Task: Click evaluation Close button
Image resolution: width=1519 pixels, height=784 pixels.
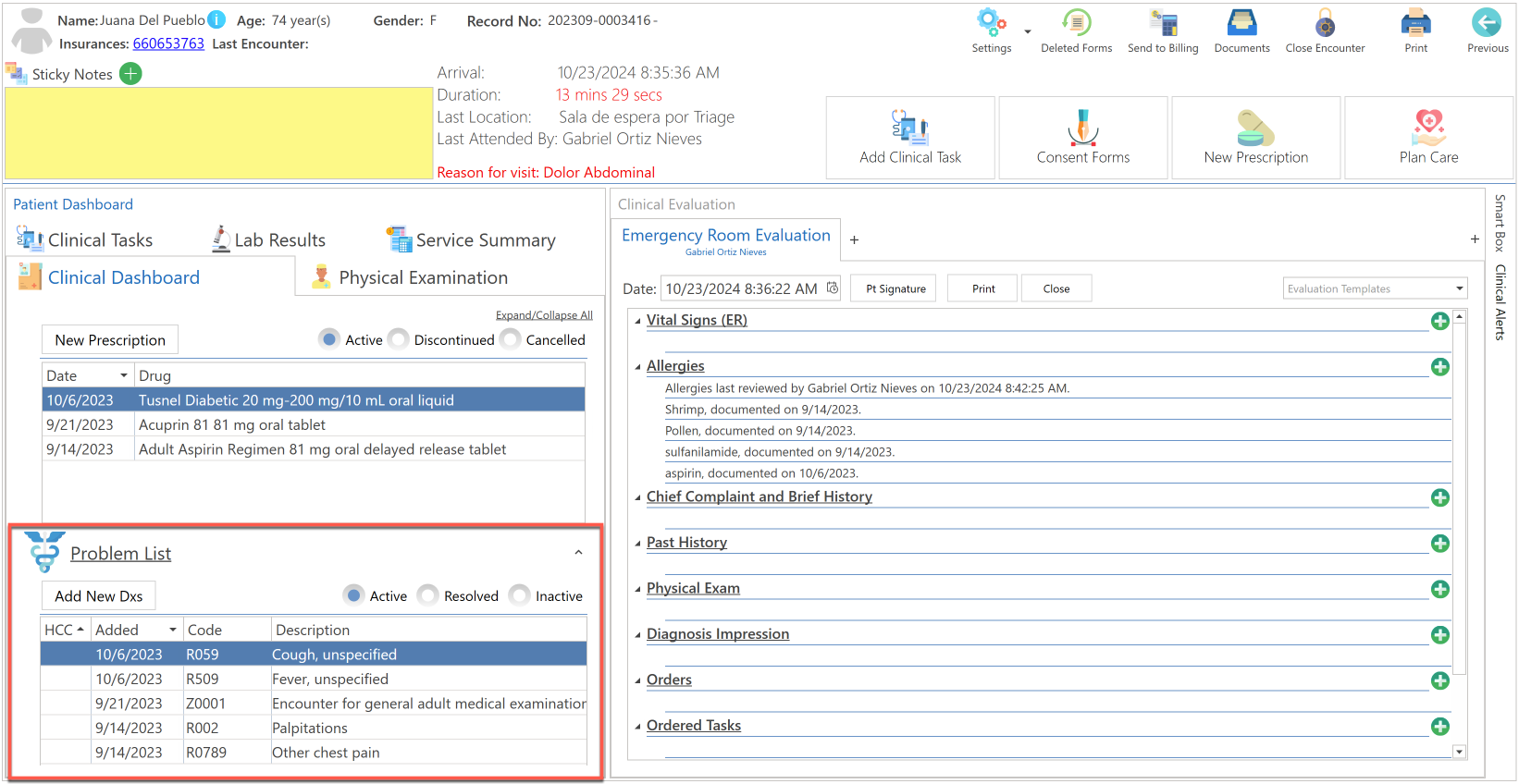Action: coord(1056,288)
